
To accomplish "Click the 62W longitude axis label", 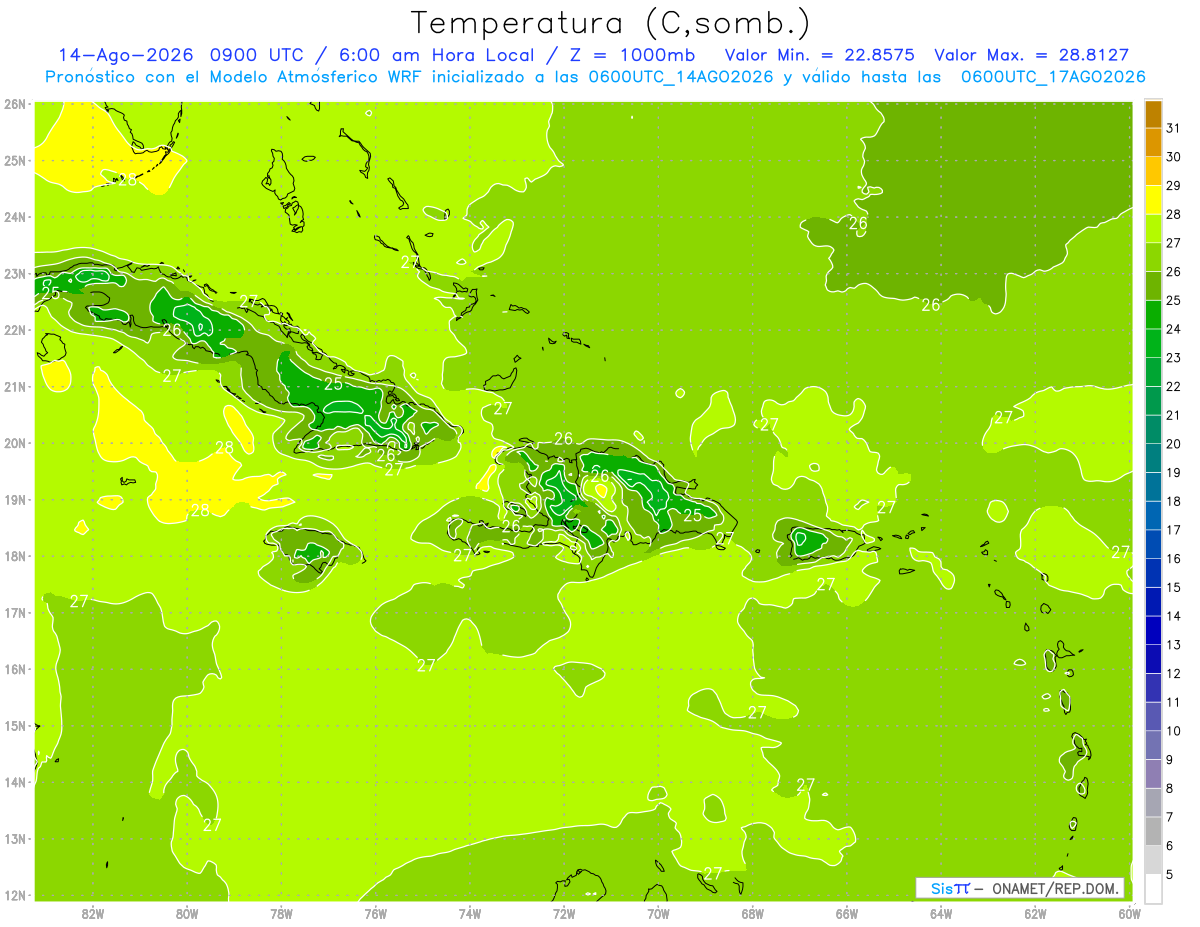I will tap(1035, 913).
